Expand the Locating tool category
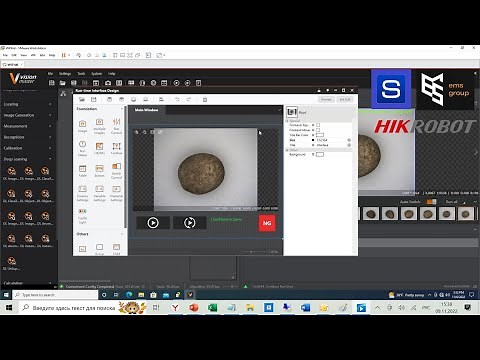Screen dimensions: 480x360 [x=50, y=104]
